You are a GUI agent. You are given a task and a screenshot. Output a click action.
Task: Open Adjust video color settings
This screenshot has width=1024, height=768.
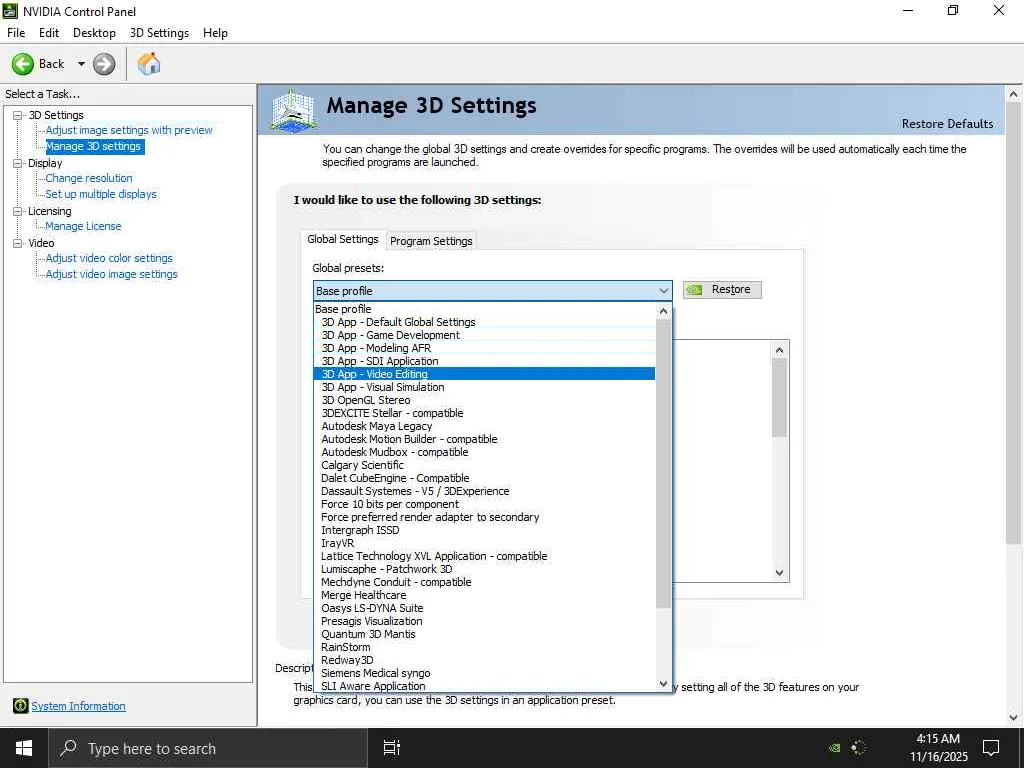tap(108, 258)
